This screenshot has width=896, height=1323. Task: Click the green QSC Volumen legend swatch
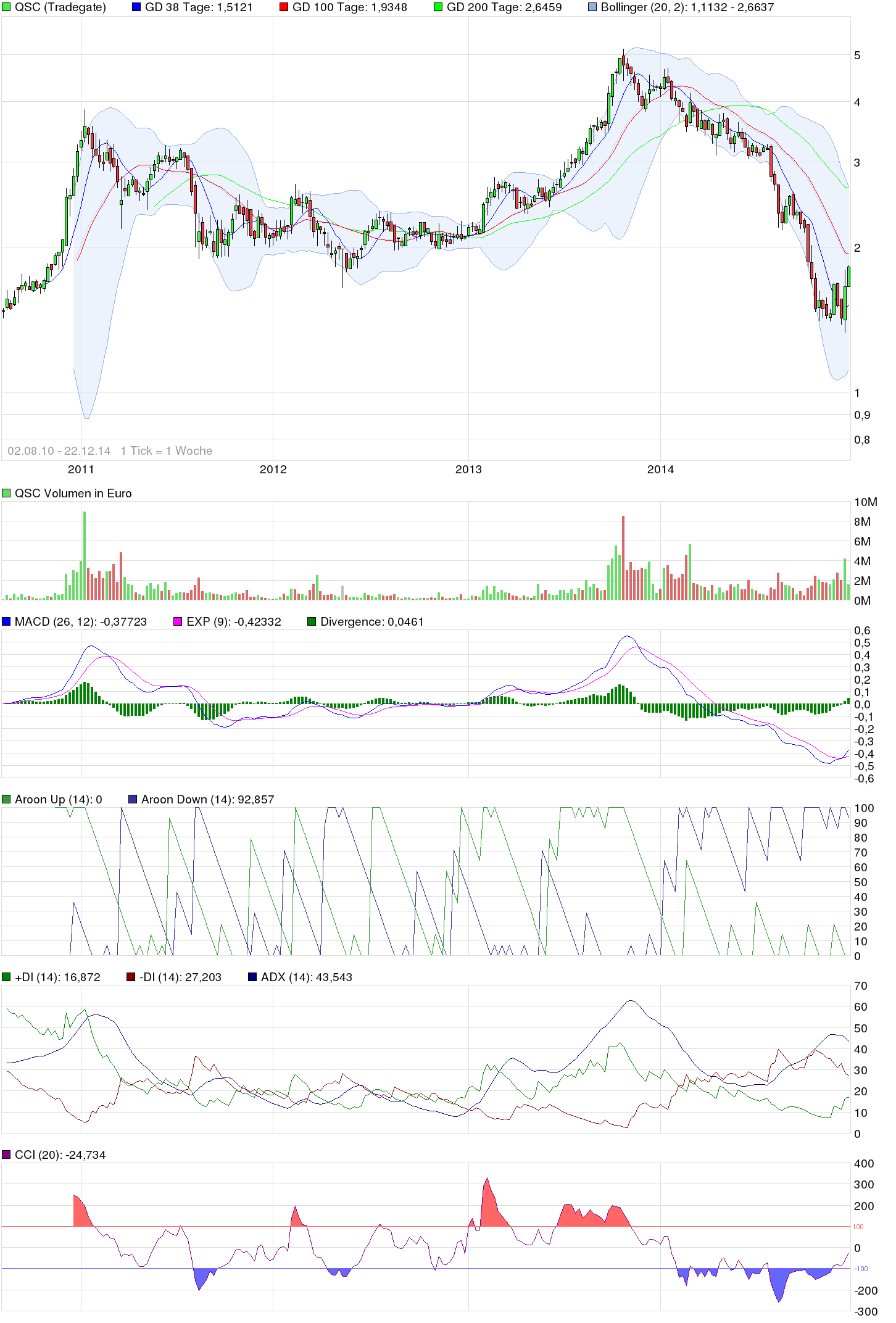(x=6, y=493)
